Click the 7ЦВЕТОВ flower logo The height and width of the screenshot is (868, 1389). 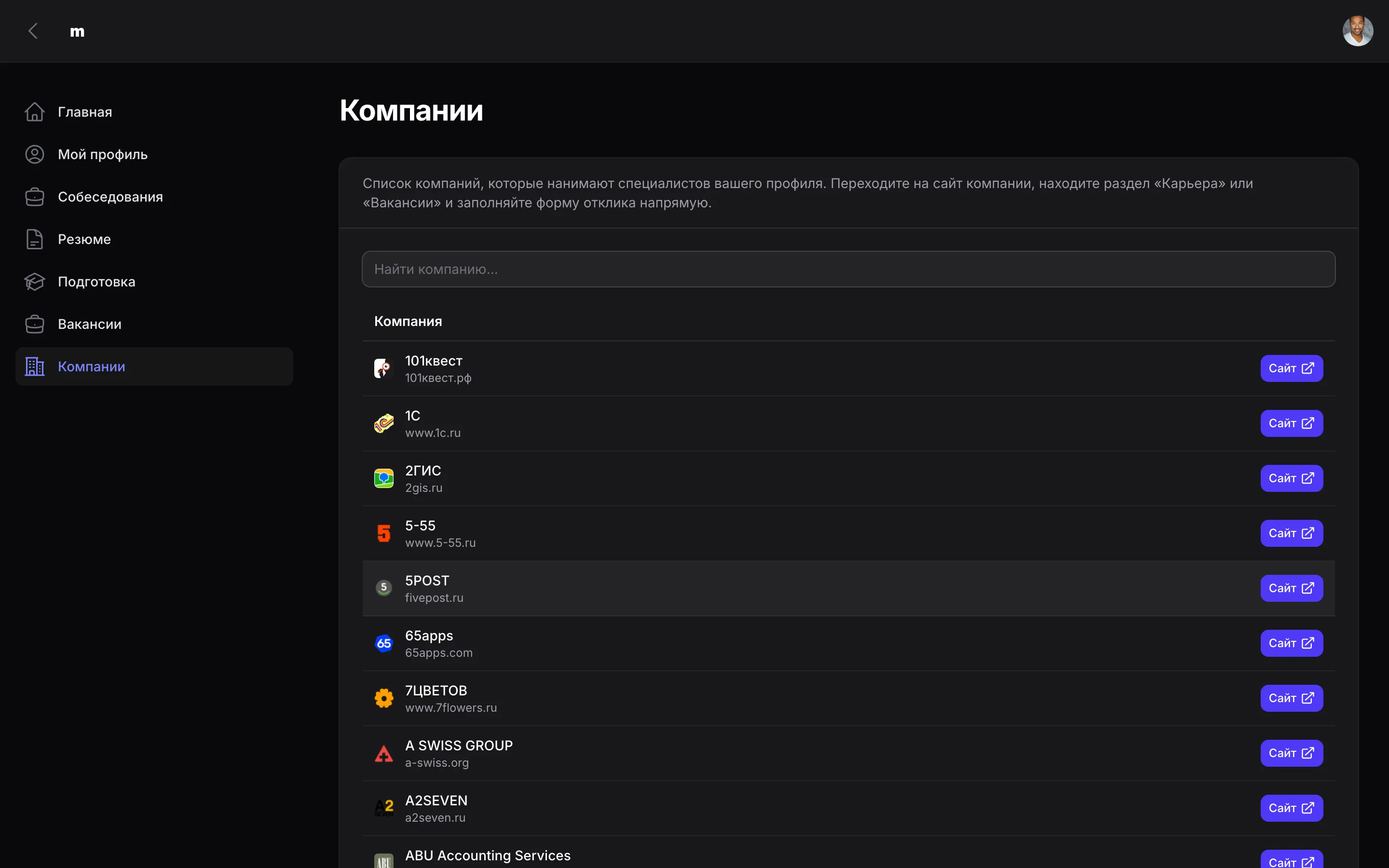(383, 698)
